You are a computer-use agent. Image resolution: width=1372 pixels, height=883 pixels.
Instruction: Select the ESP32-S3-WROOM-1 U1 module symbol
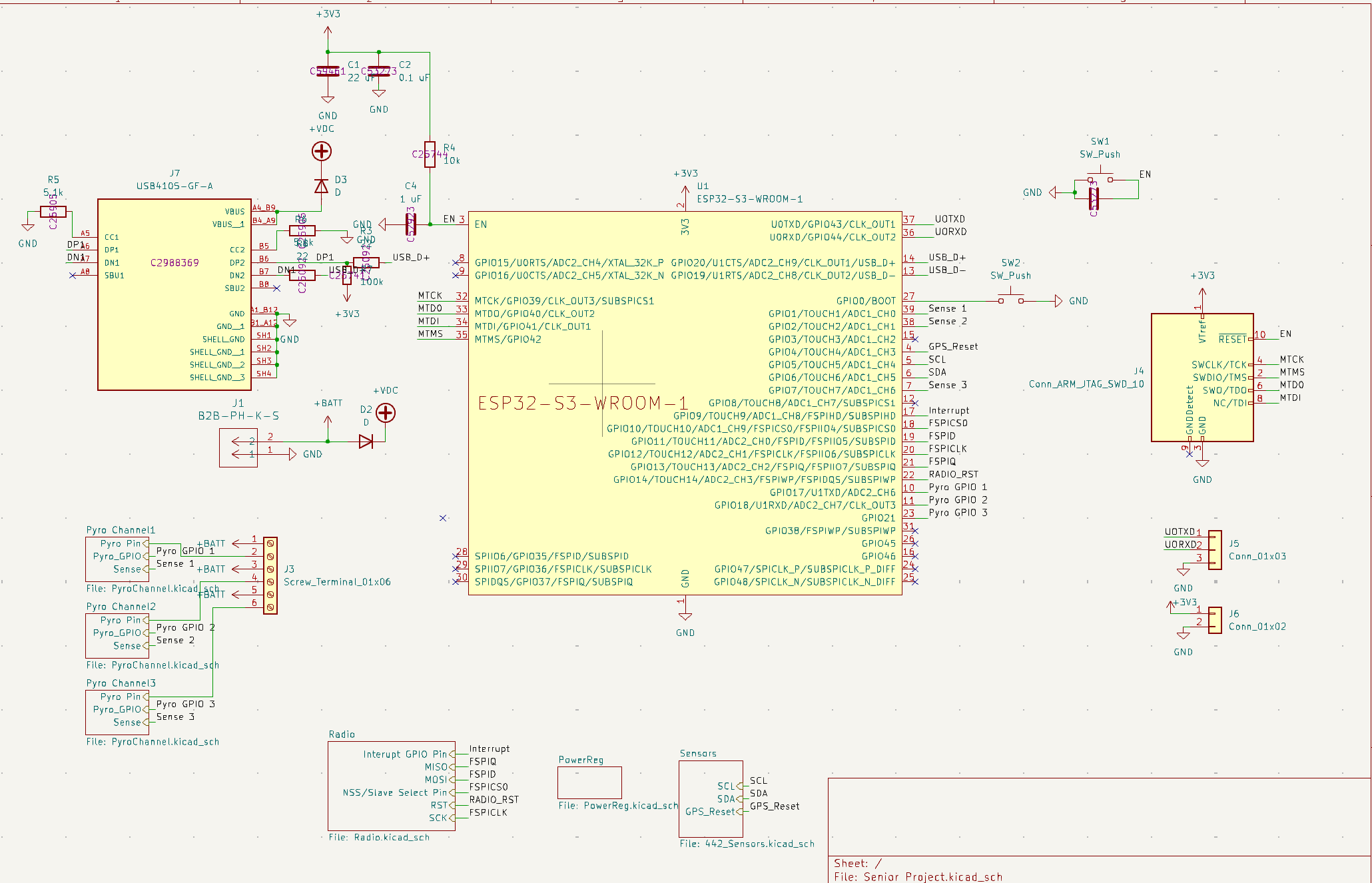(685, 403)
